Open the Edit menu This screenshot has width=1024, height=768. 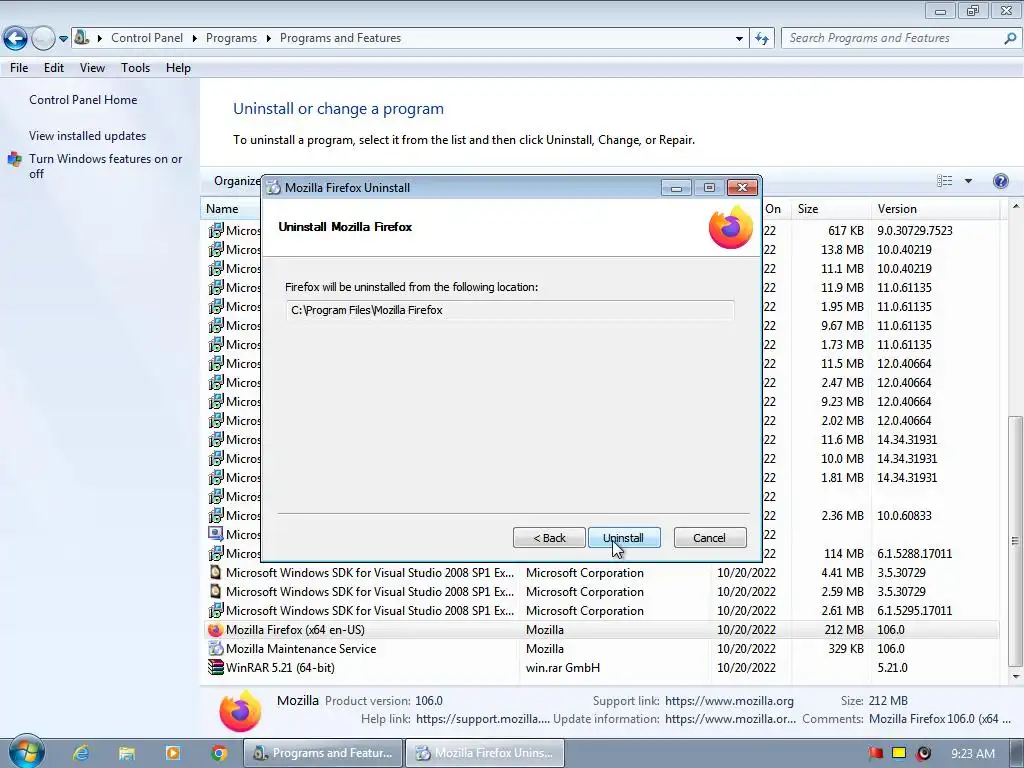pyautogui.click(x=54, y=68)
